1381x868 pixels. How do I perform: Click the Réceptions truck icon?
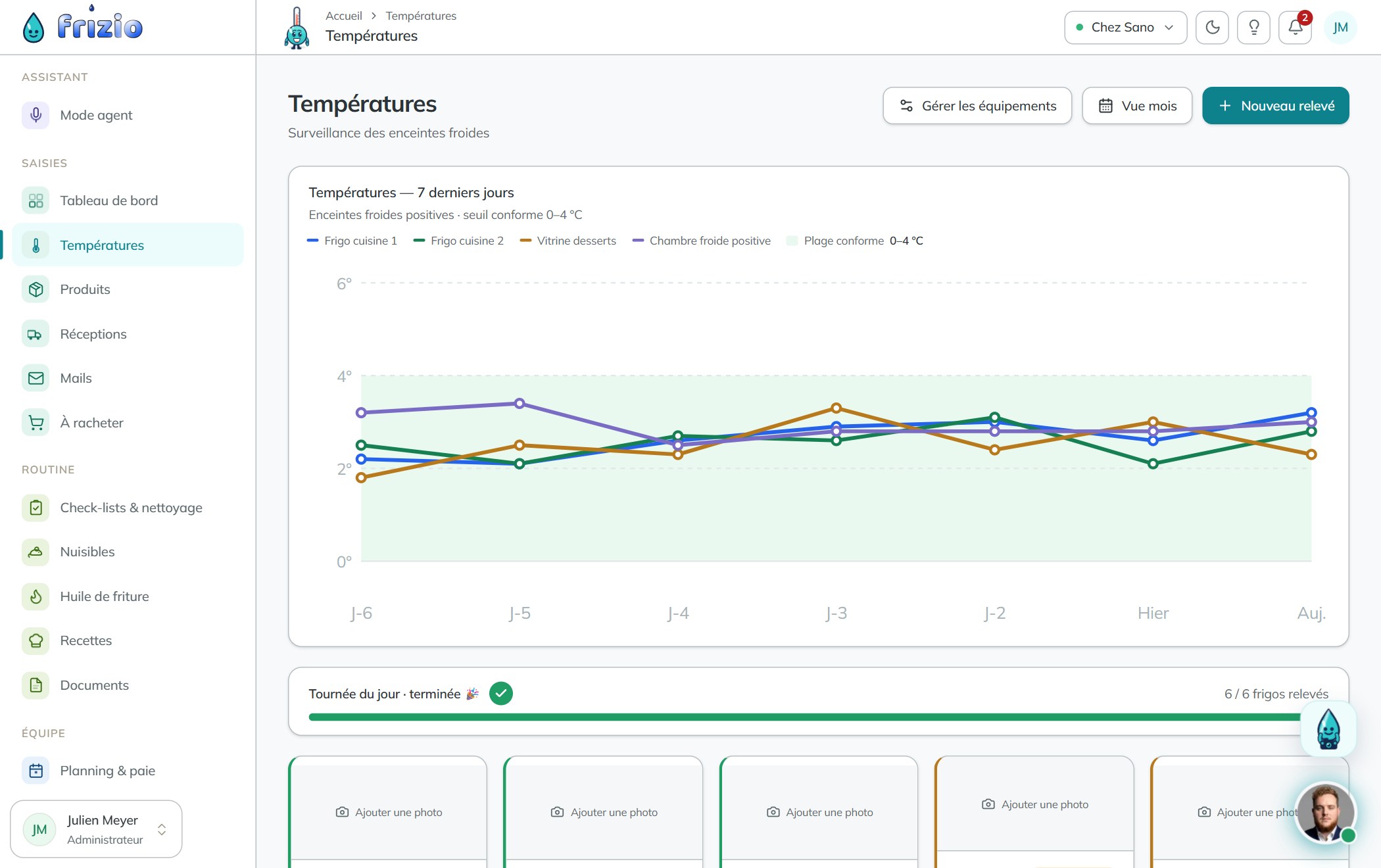pos(36,334)
